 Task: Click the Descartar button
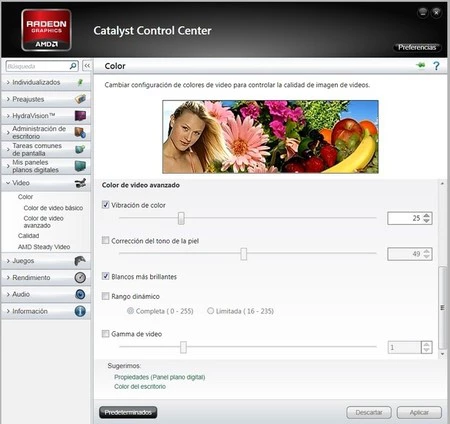(x=369, y=412)
